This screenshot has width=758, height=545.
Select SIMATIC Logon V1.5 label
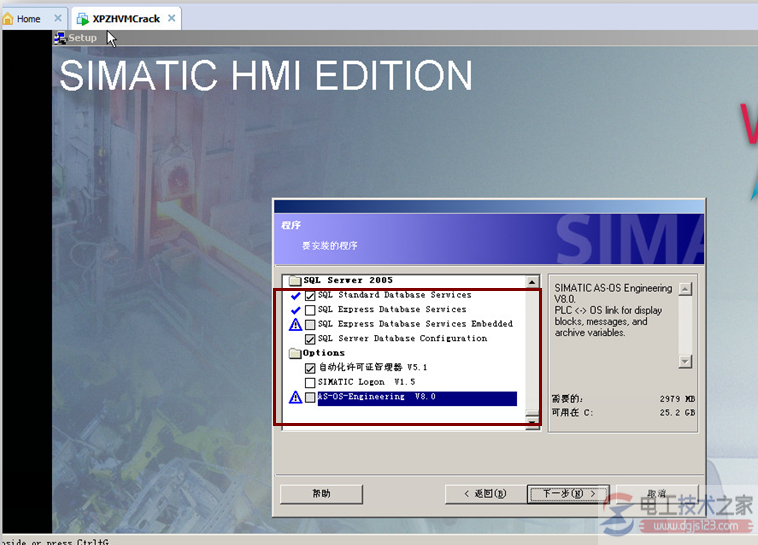click(x=366, y=382)
